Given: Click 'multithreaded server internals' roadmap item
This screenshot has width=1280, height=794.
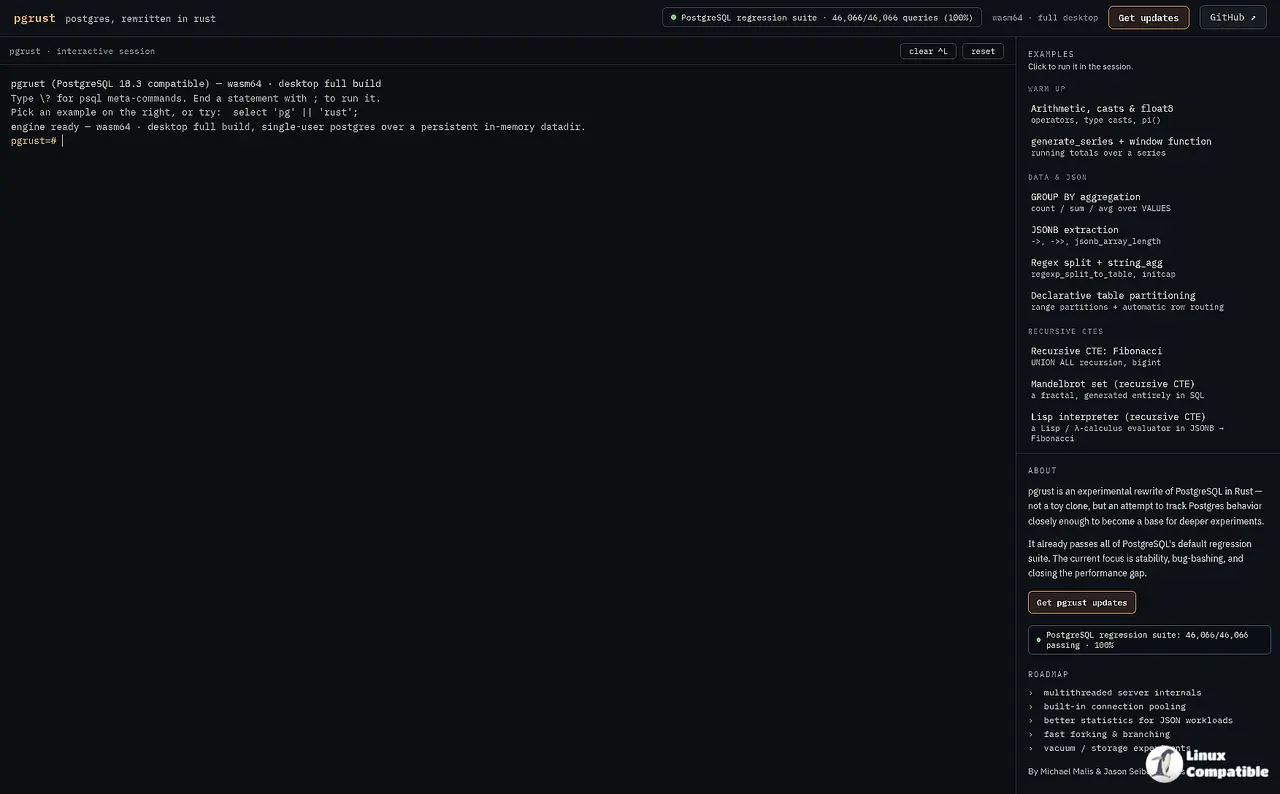Looking at the screenshot, I should coord(1122,692).
